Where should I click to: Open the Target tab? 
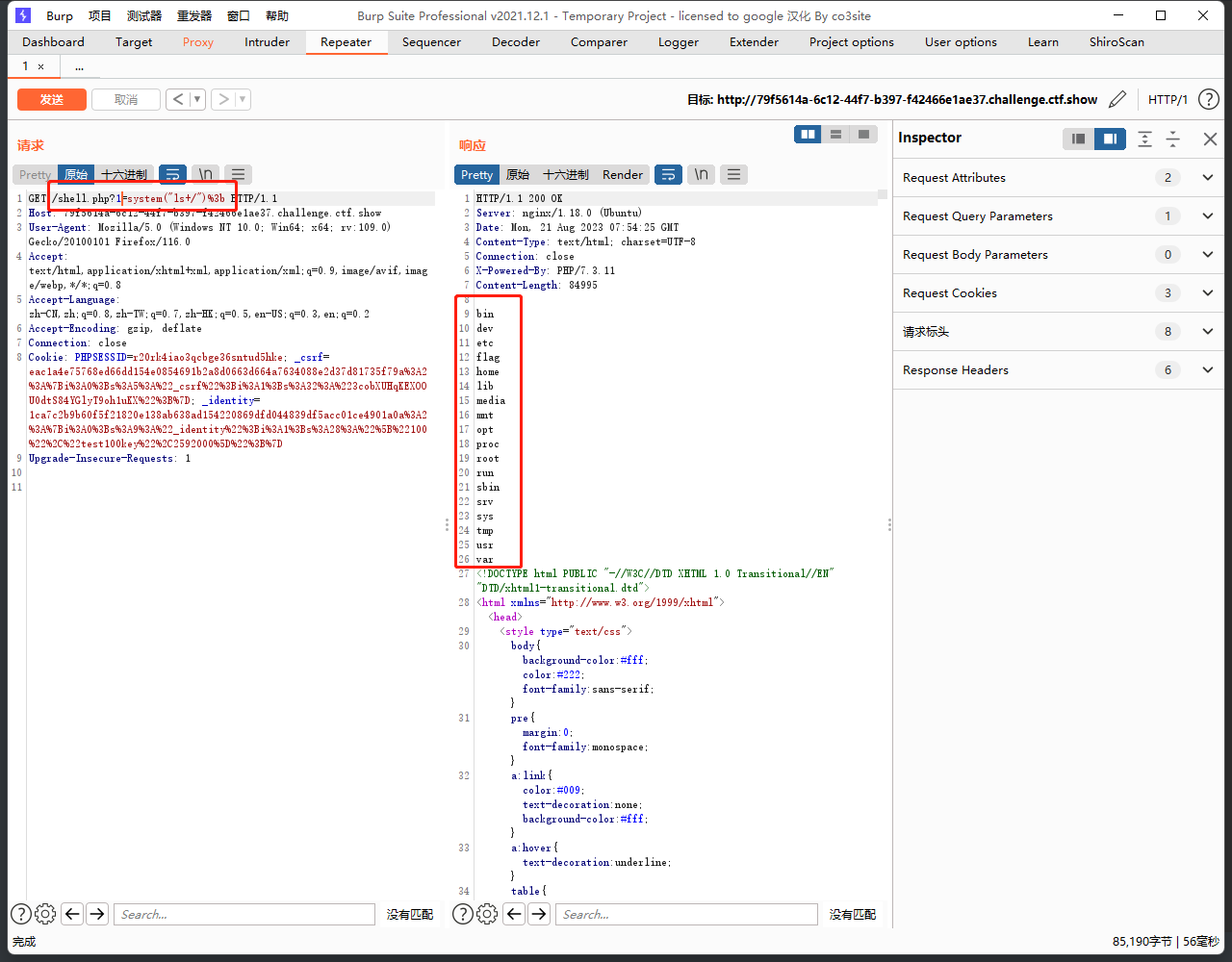click(x=134, y=41)
